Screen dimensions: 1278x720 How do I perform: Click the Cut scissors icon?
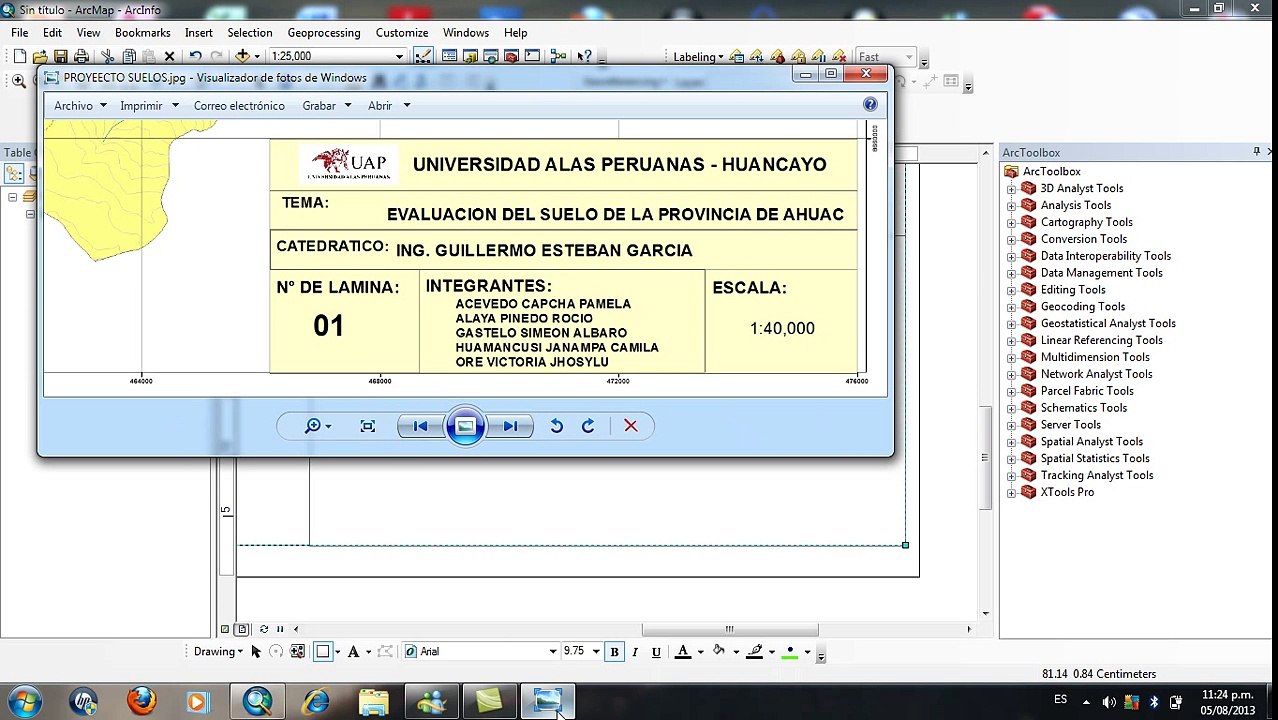point(108,56)
